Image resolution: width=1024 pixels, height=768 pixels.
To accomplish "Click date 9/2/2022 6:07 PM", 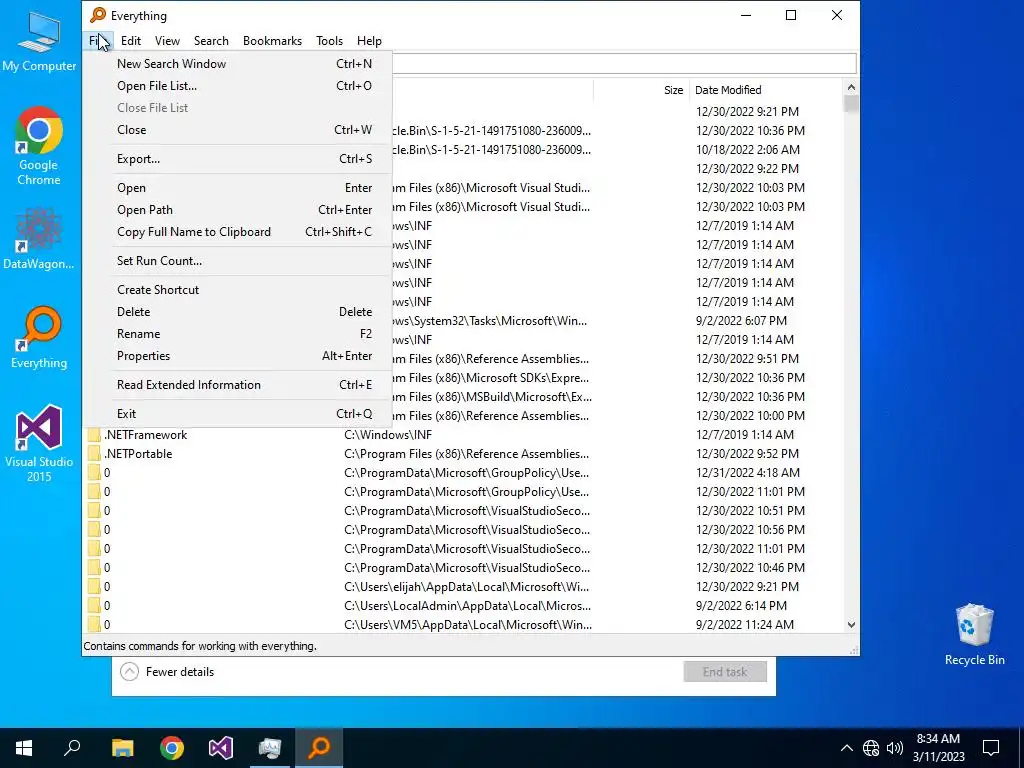I will (x=741, y=321).
